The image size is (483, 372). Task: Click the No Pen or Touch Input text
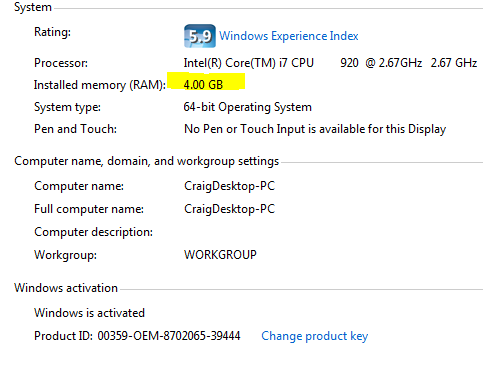(315, 129)
